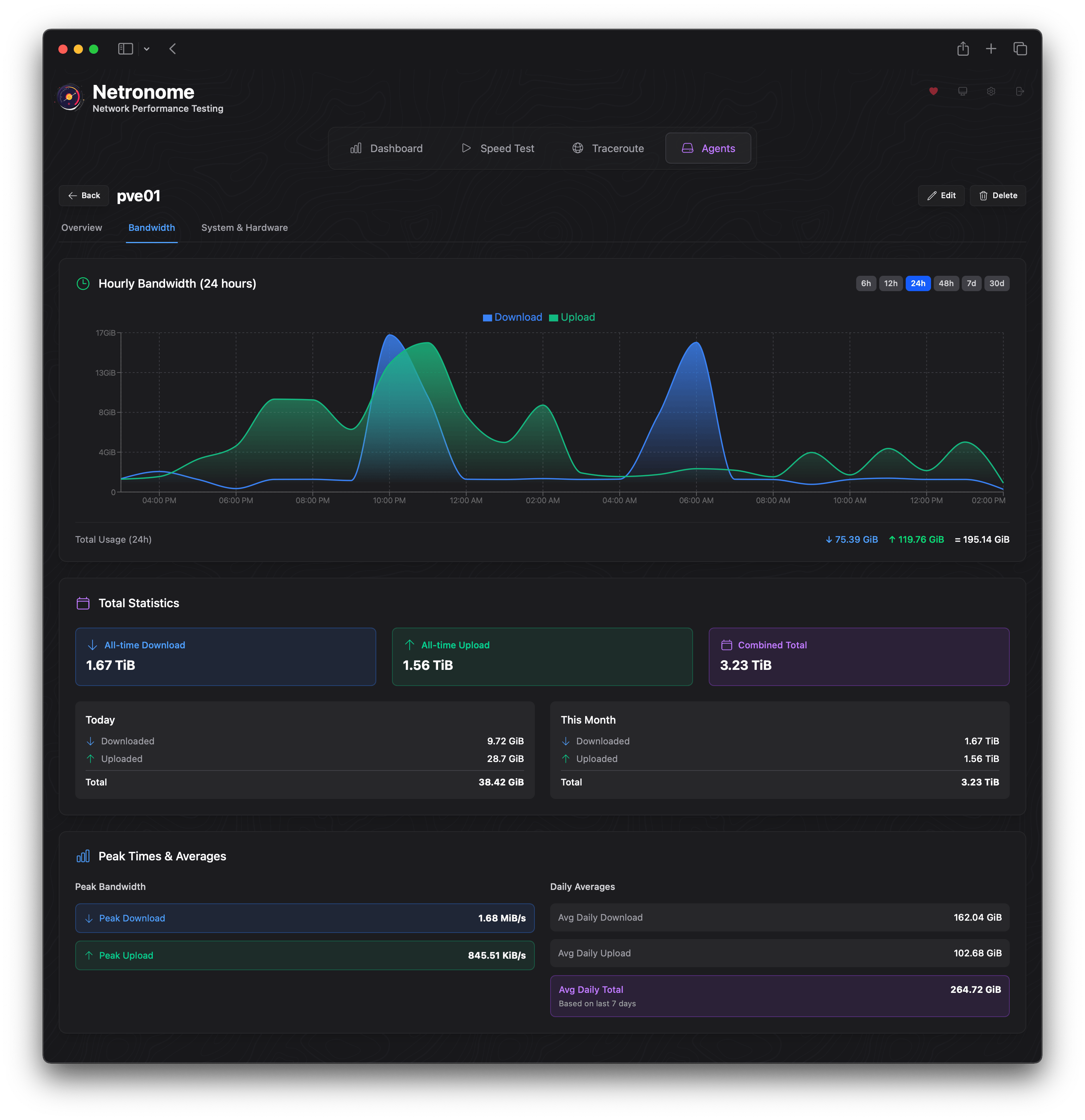Click the Peak Upload row
The width and height of the screenshot is (1085, 1120).
pos(305,955)
